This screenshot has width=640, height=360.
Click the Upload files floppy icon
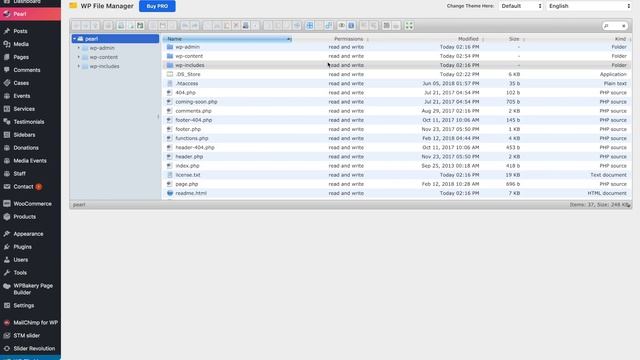click(x=140, y=25)
